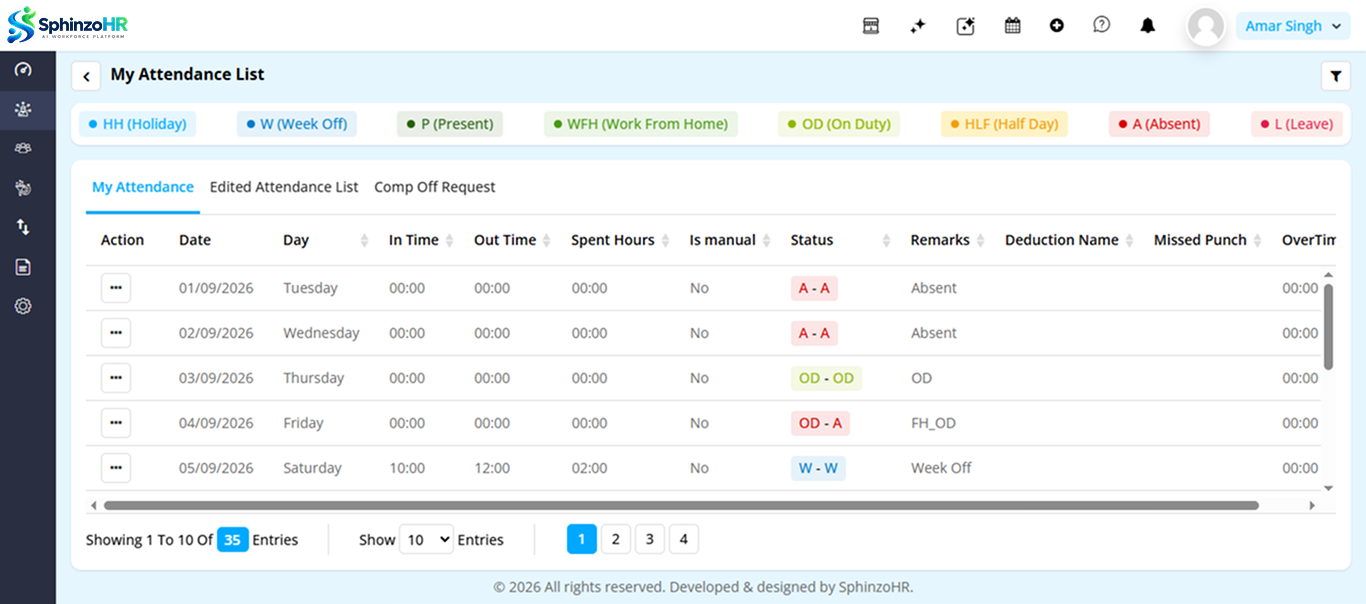Open the calendar icon in top bar

[x=1012, y=26]
